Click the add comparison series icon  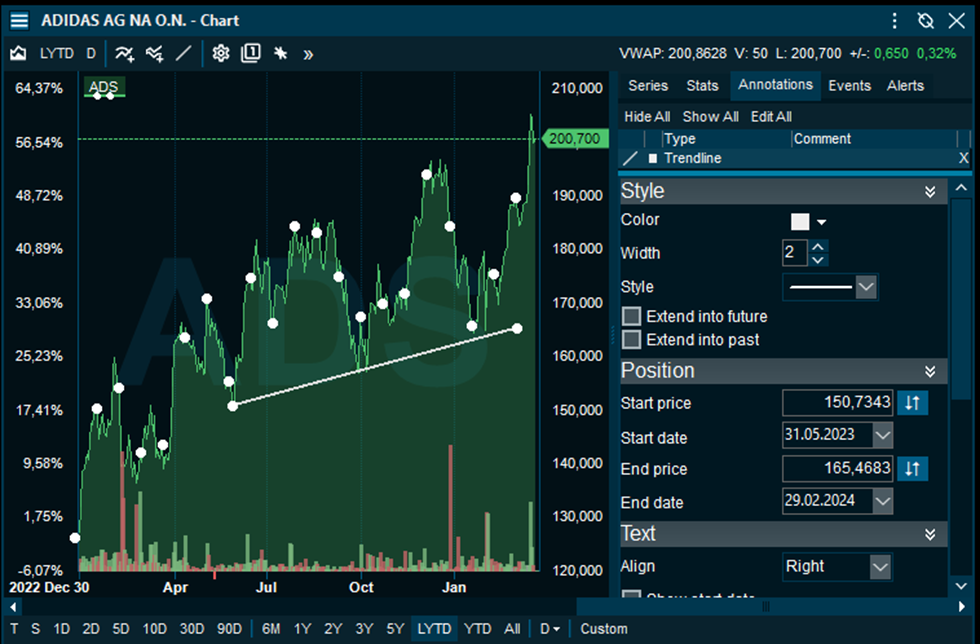(x=154, y=54)
